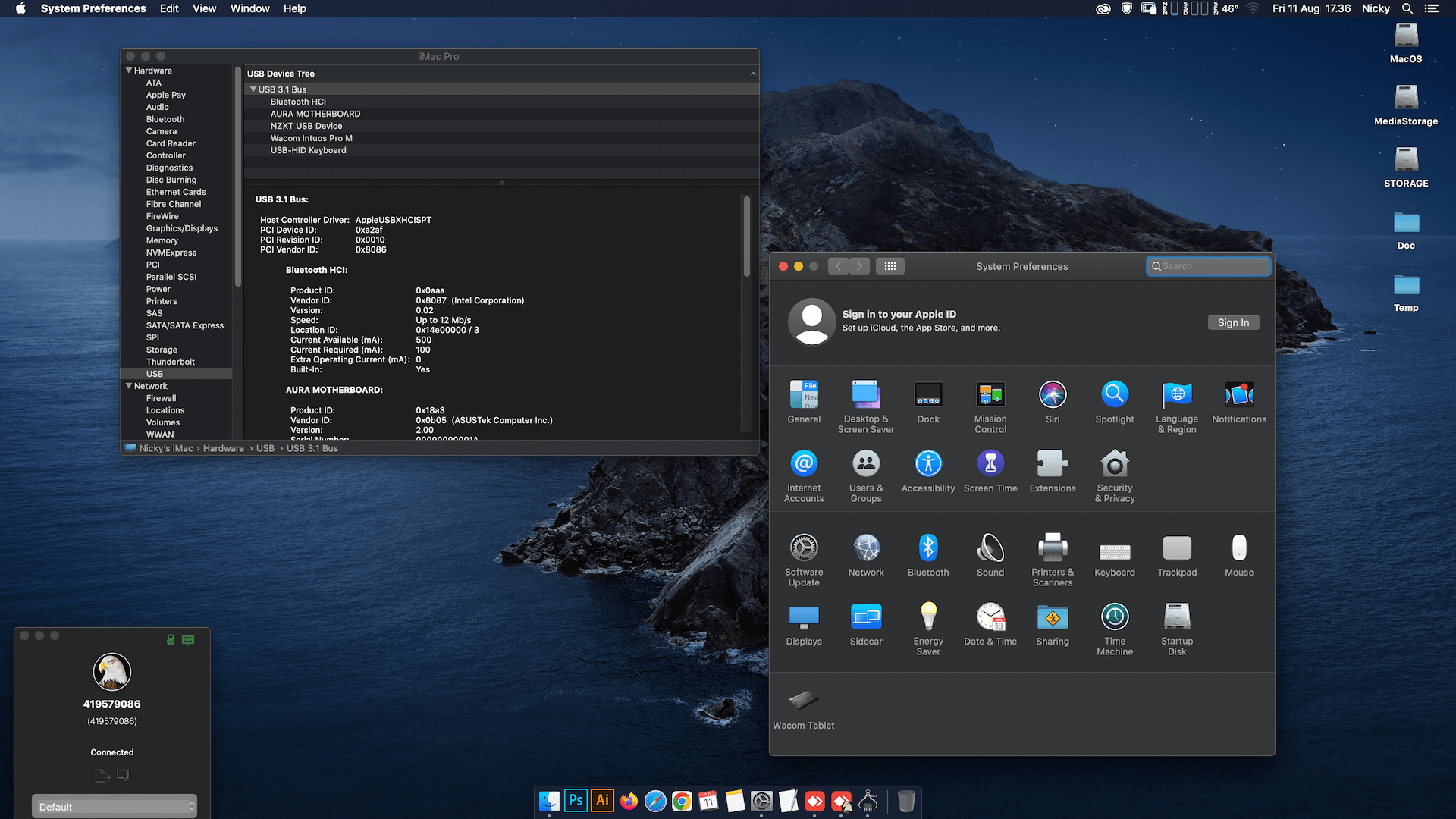Open Time Machine preferences

(x=1115, y=629)
